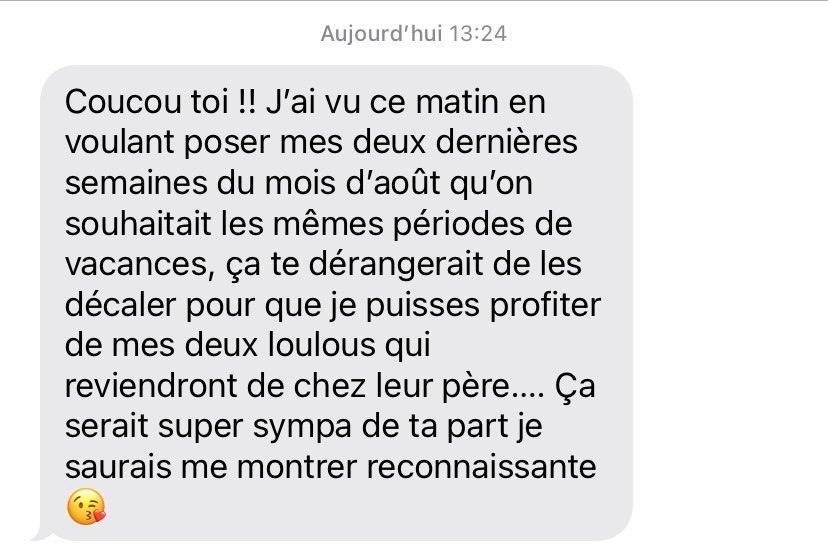Tap the word 'montrer' in last line

point(297,468)
